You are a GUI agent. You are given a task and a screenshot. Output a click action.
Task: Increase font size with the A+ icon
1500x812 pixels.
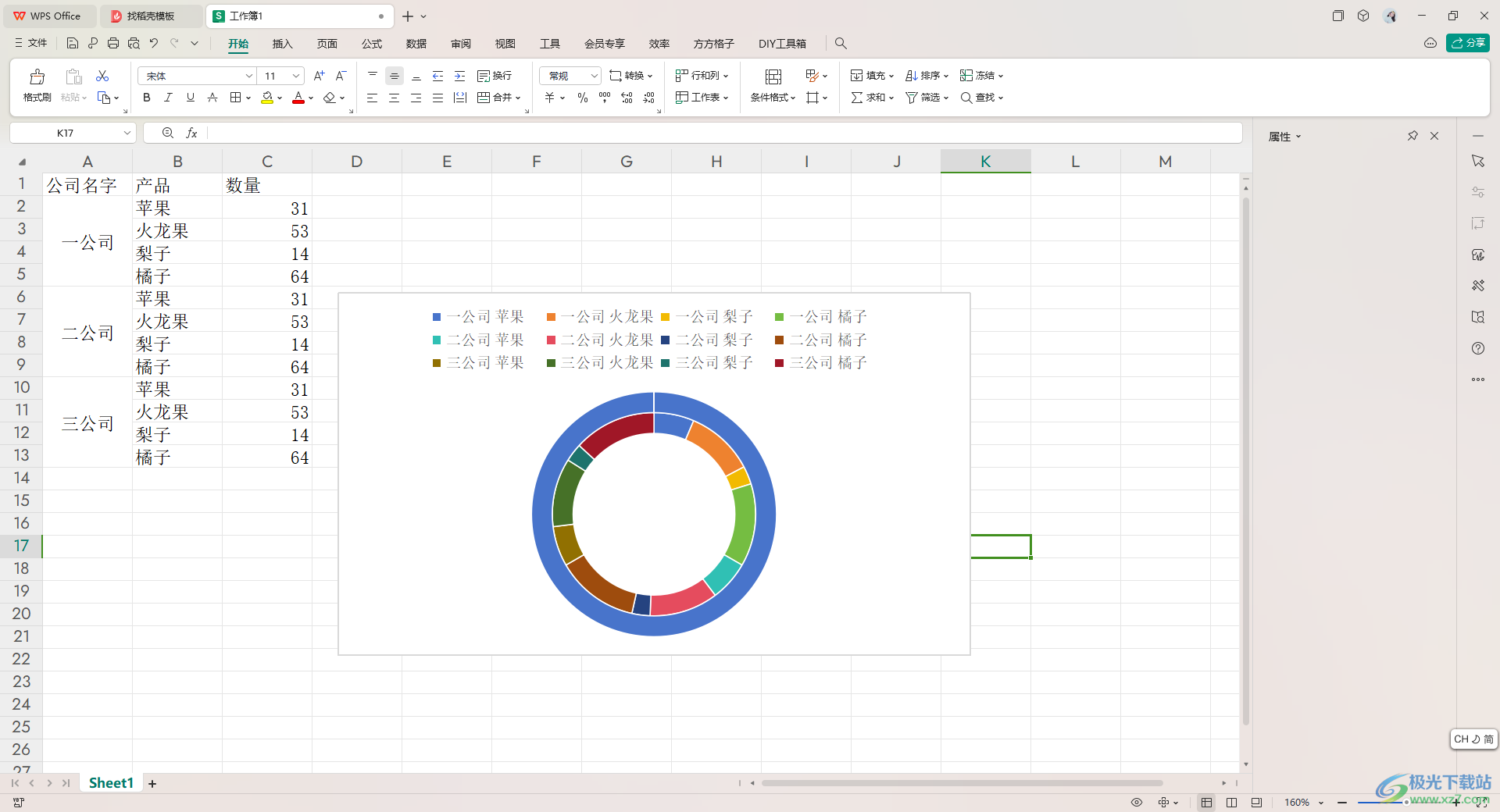point(319,76)
